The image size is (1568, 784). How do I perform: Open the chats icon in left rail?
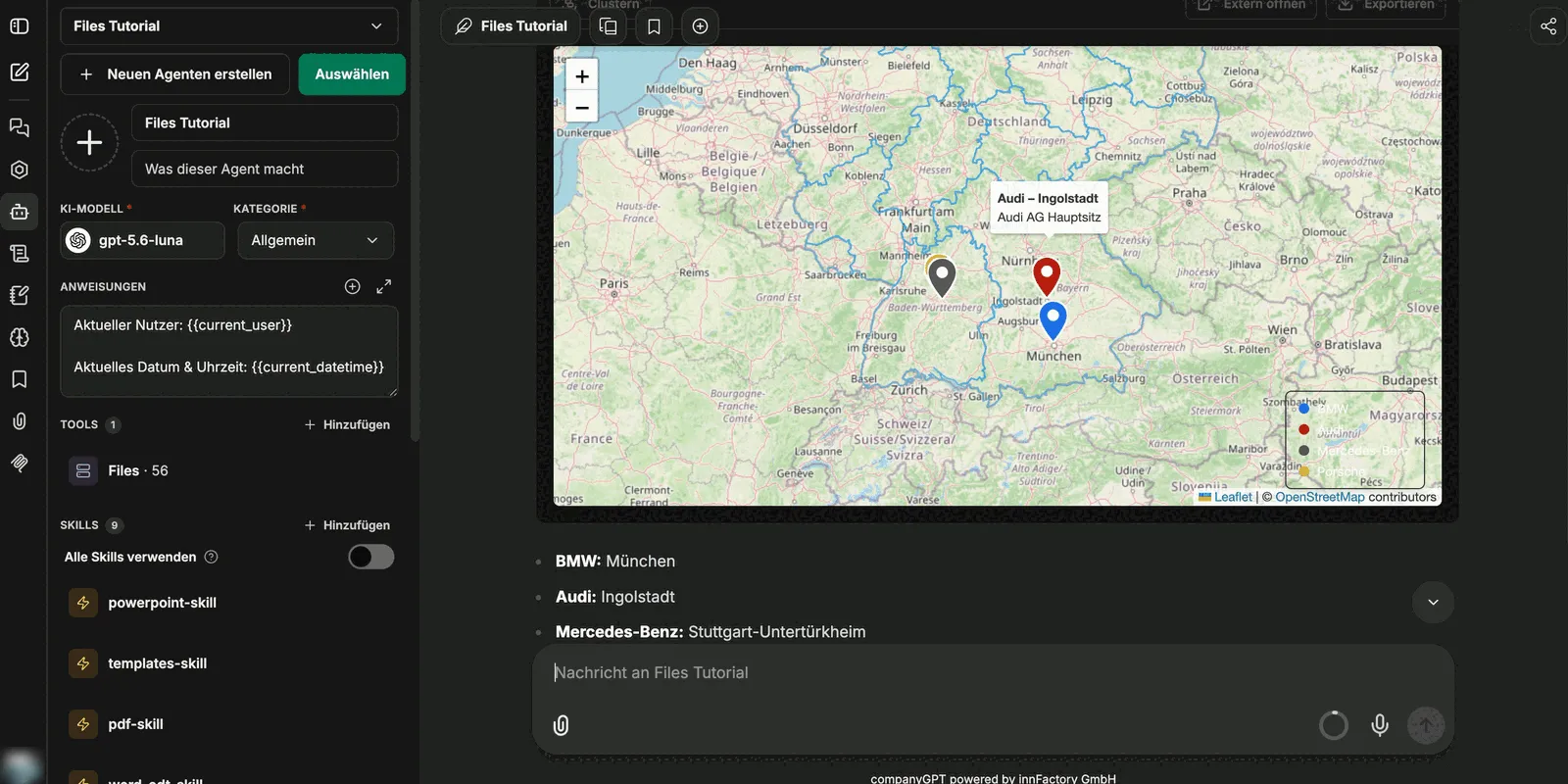19,127
